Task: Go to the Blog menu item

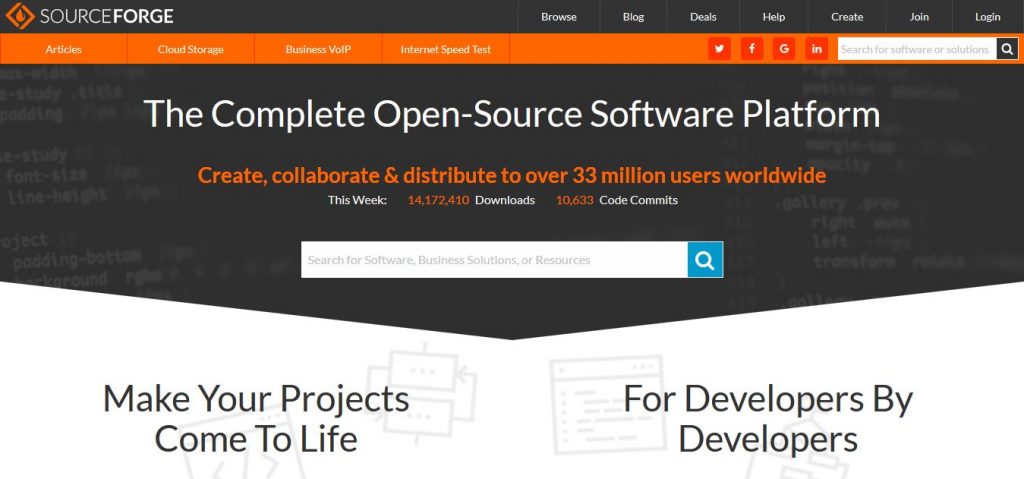Action: (633, 17)
